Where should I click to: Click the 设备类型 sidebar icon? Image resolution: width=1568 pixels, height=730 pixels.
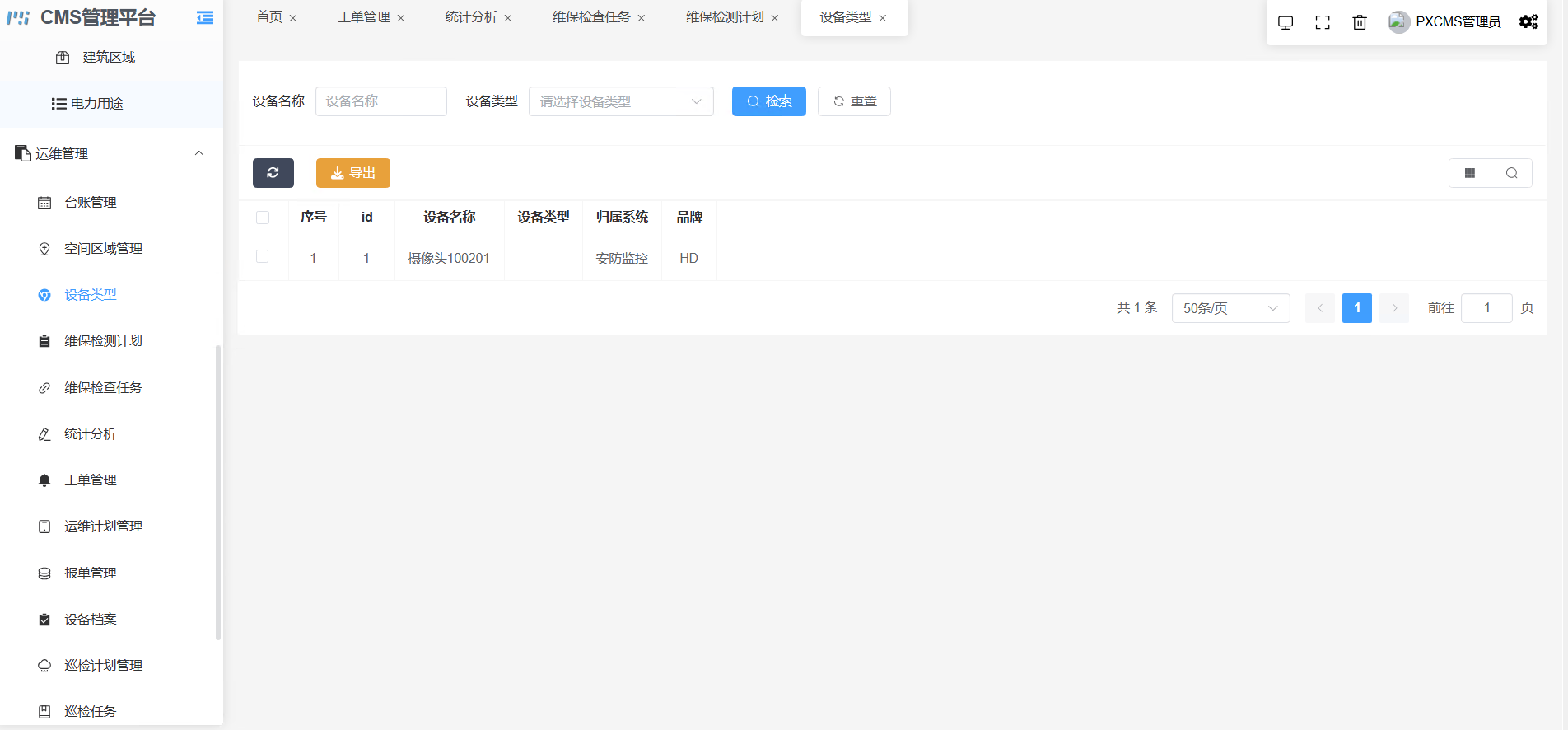44,295
